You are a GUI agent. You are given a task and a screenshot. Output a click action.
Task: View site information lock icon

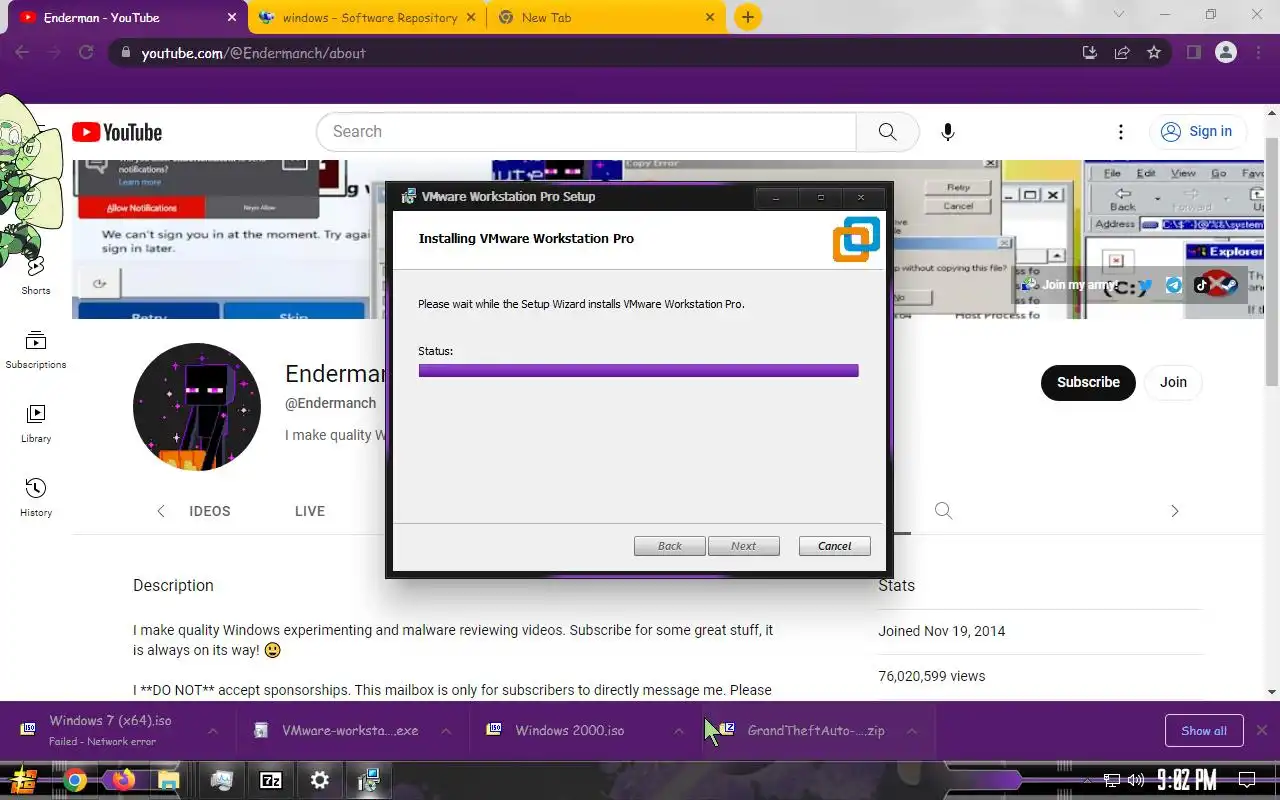pyautogui.click(x=125, y=53)
